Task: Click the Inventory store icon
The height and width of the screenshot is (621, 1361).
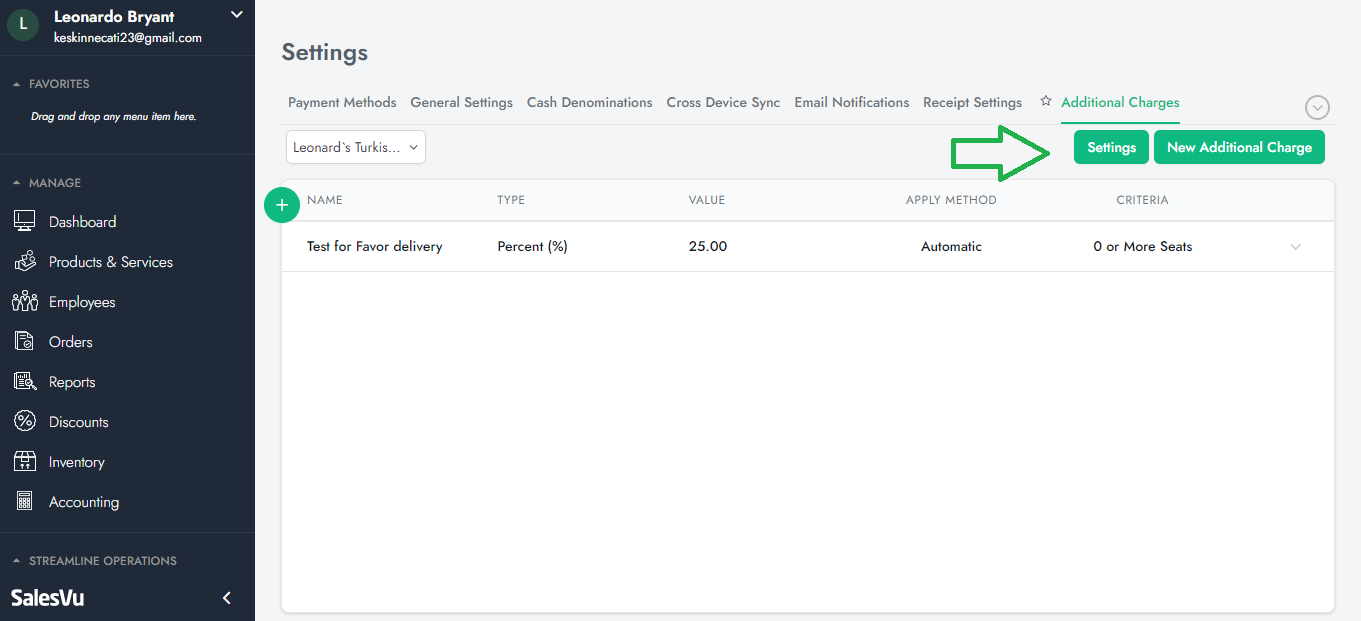Action: coord(25,462)
